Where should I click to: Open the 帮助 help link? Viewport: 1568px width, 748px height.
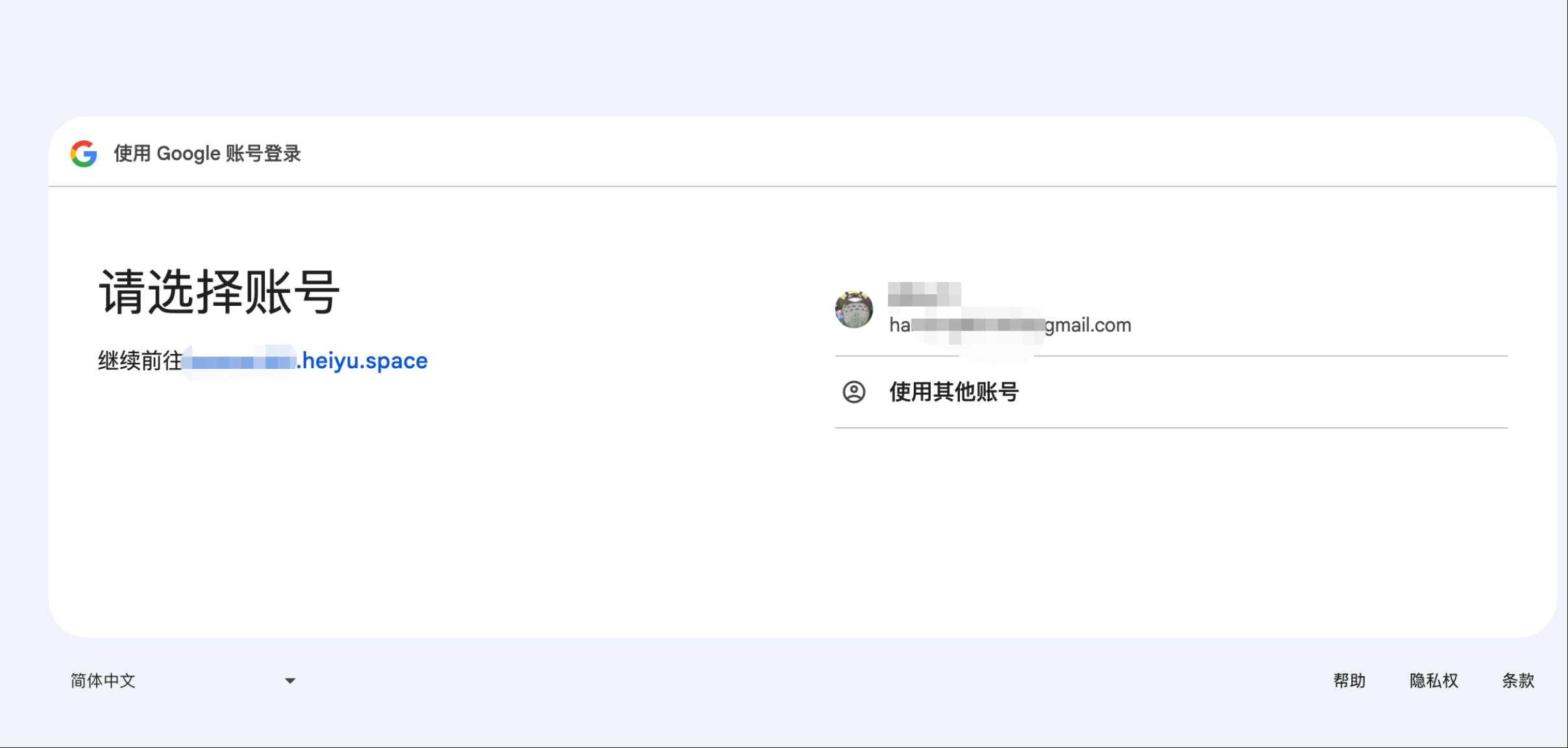(x=1349, y=680)
